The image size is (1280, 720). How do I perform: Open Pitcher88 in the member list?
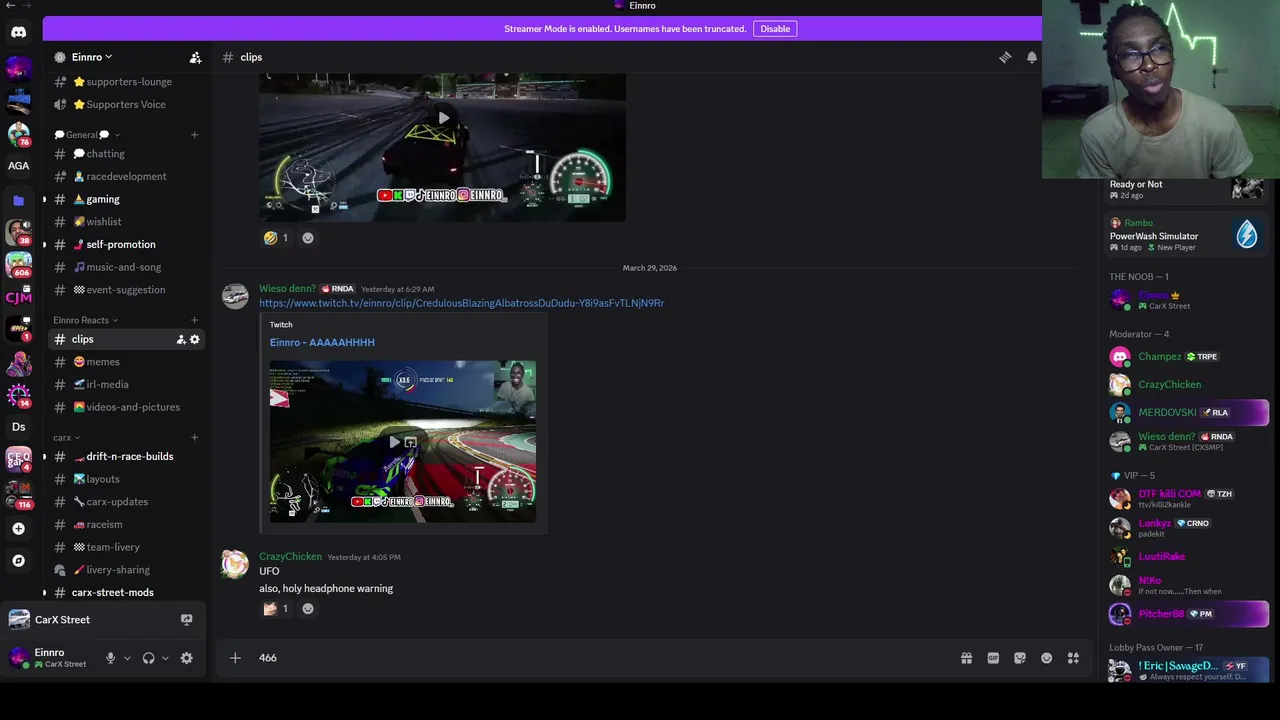(1188, 614)
